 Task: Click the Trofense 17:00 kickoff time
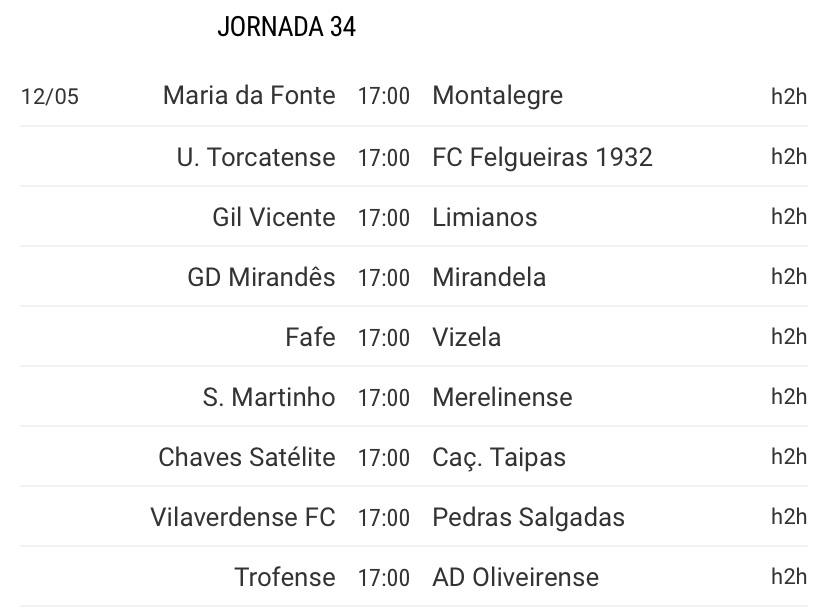click(384, 578)
